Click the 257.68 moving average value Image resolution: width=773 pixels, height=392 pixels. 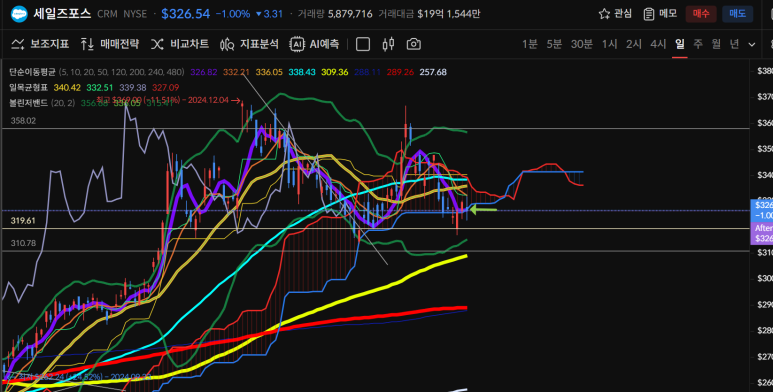pyautogui.click(x=433, y=72)
